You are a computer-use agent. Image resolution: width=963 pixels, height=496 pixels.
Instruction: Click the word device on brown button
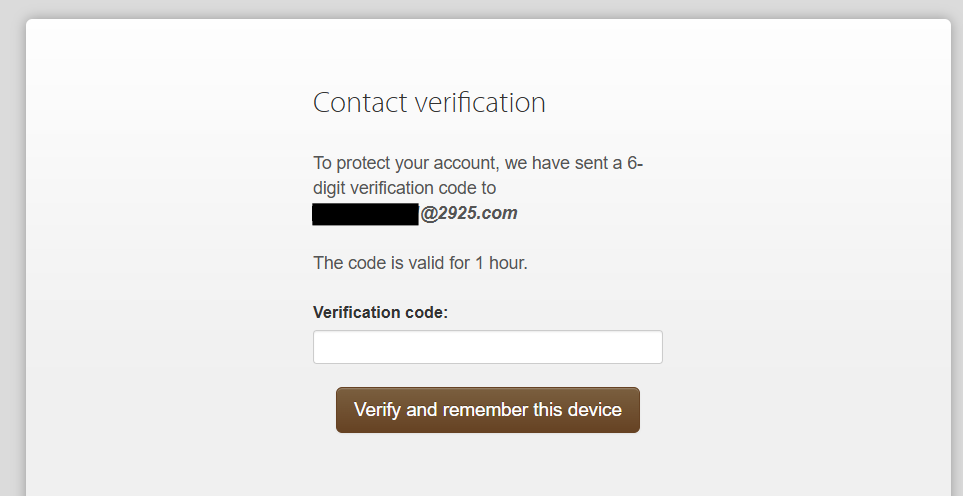595,409
